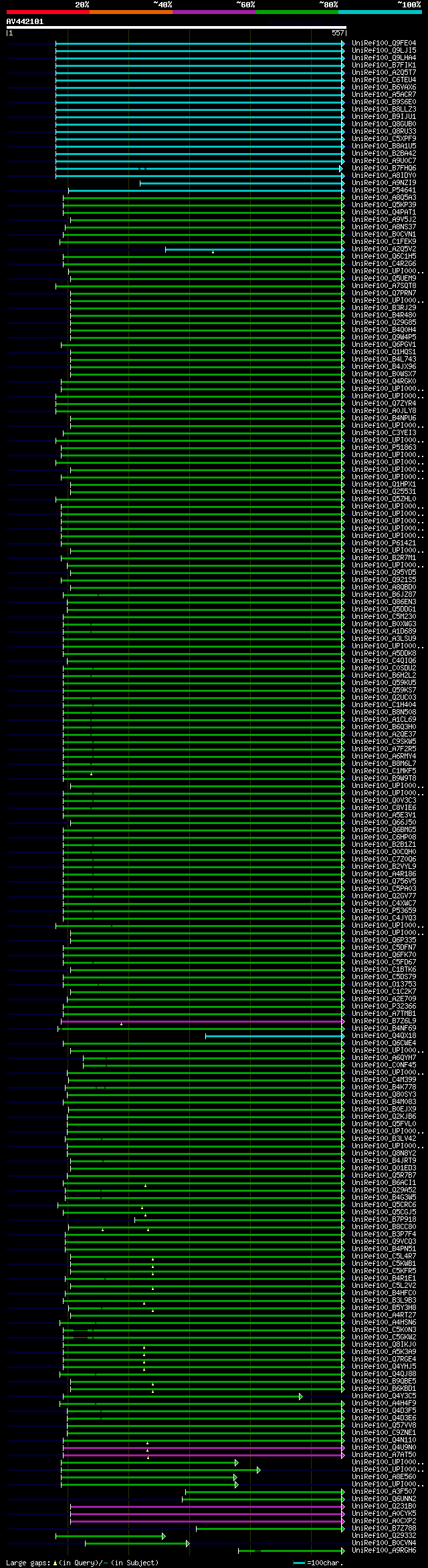Select the UniRef100_B7FHQ6 label
Screen dimensions: 428x1568
(x=384, y=168)
